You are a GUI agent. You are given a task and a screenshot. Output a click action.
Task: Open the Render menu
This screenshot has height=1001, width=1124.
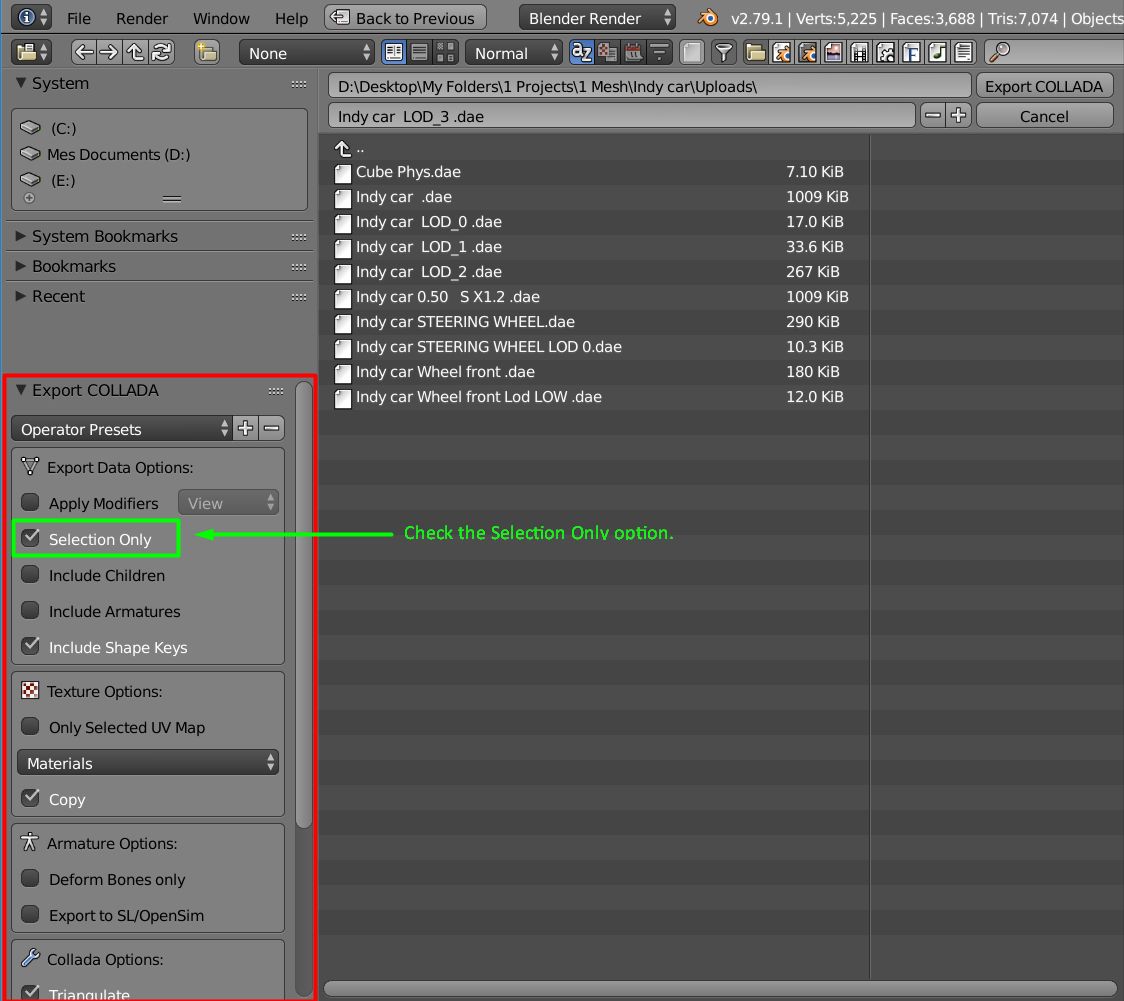point(141,18)
